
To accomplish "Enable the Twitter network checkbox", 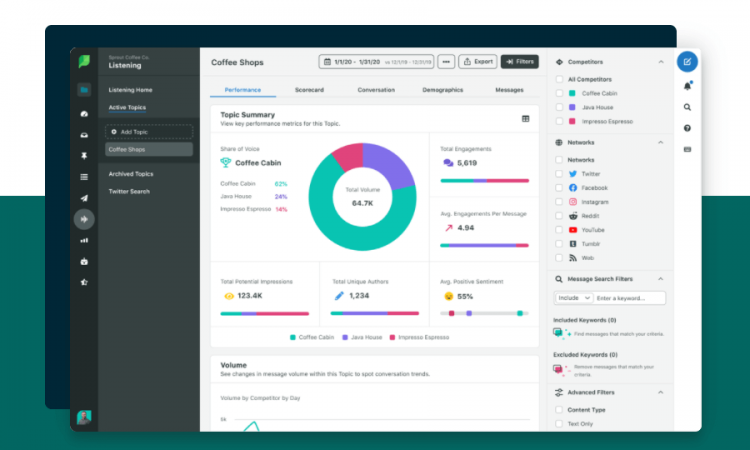I will click(559, 173).
